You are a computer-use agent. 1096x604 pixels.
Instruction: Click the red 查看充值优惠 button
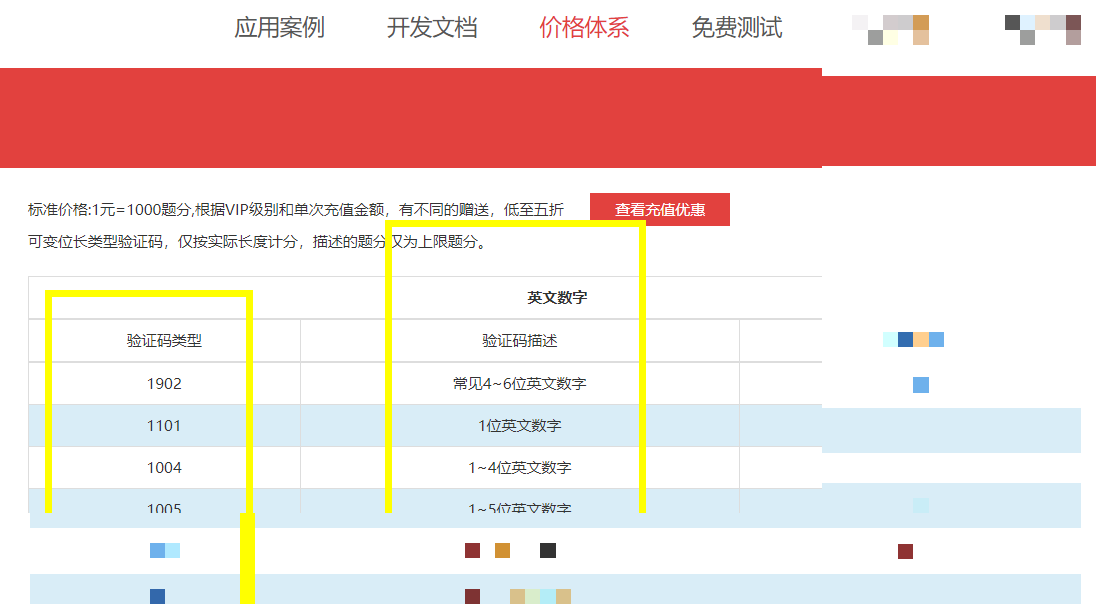click(x=660, y=210)
